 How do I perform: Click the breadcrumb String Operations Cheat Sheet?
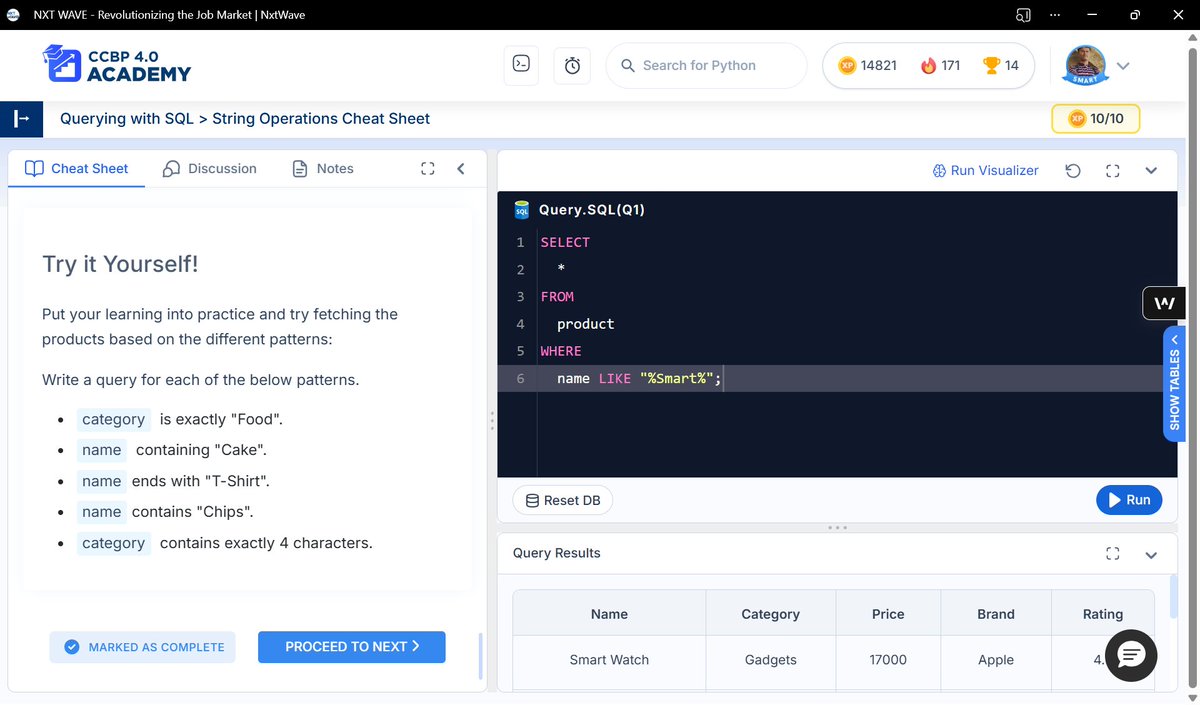point(321,118)
